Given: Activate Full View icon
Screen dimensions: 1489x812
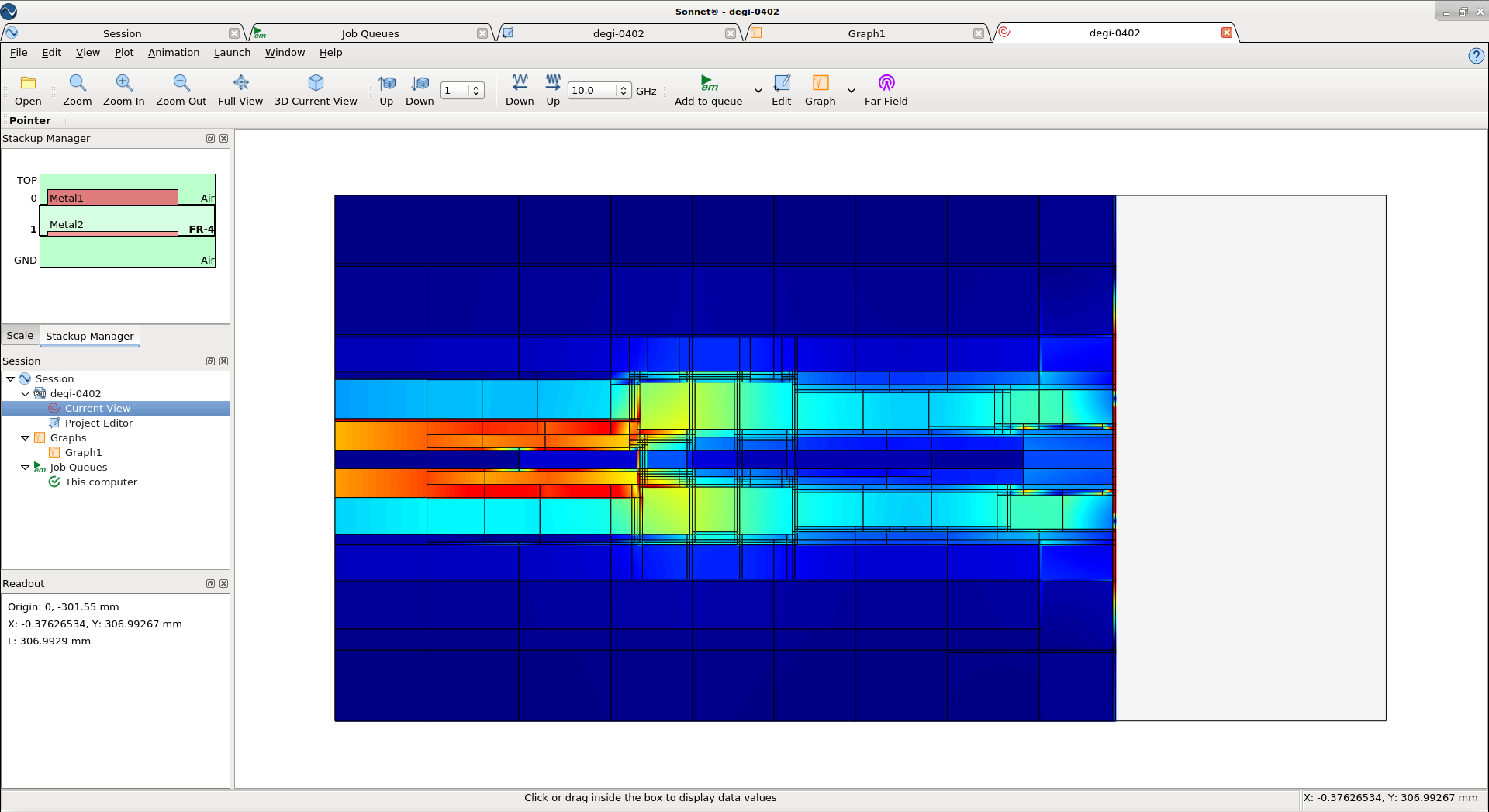Looking at the screenshot, I should (240, 83).
